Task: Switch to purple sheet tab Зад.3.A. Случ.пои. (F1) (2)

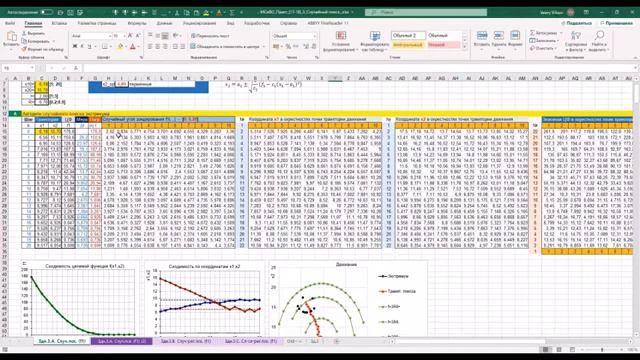Action: (x=122, y=341)
